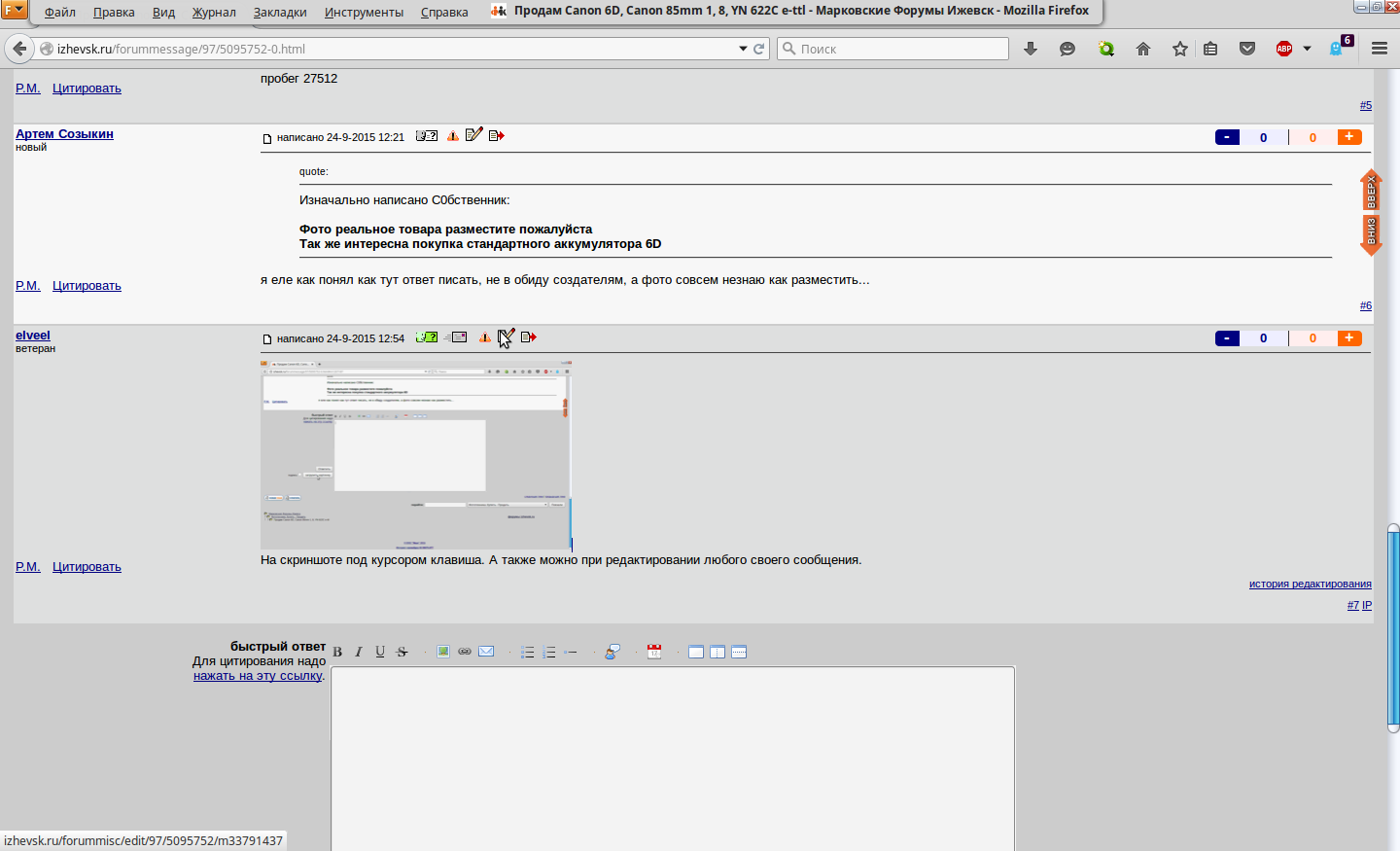Click the Adblock Plus icon
1400x851 pixels.
1284,49
